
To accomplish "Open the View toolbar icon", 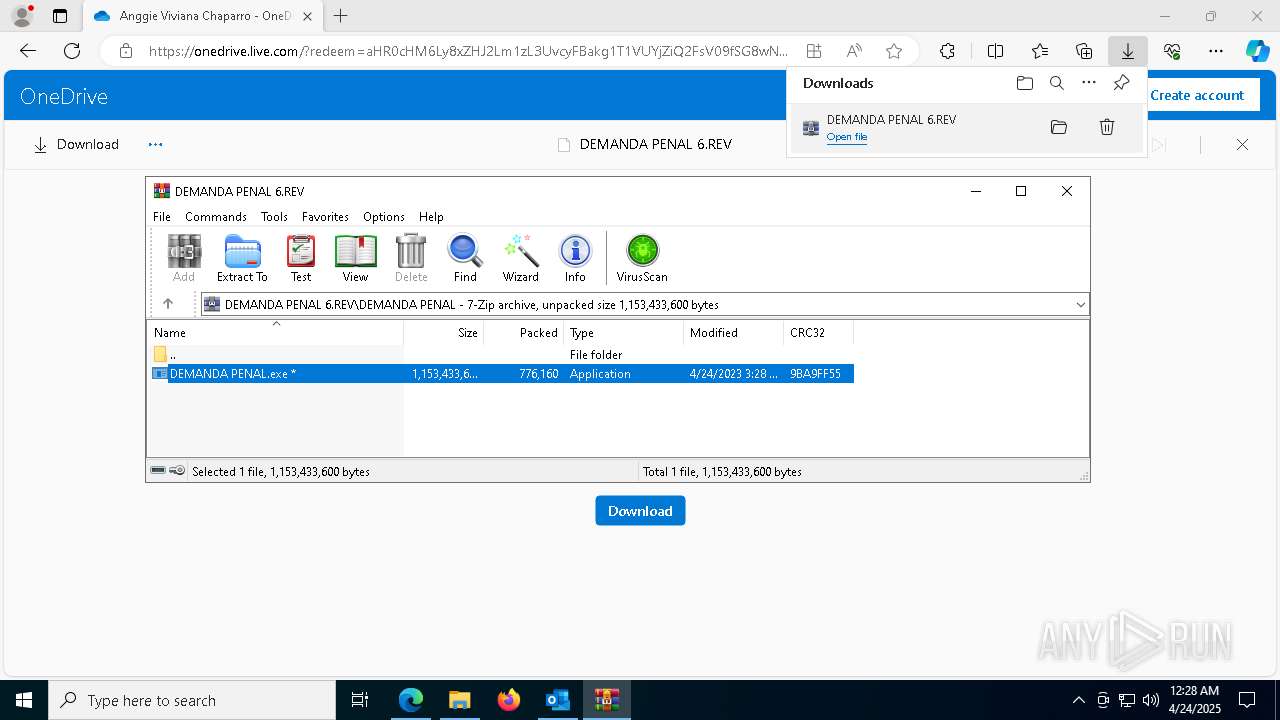I will [355, 258].
